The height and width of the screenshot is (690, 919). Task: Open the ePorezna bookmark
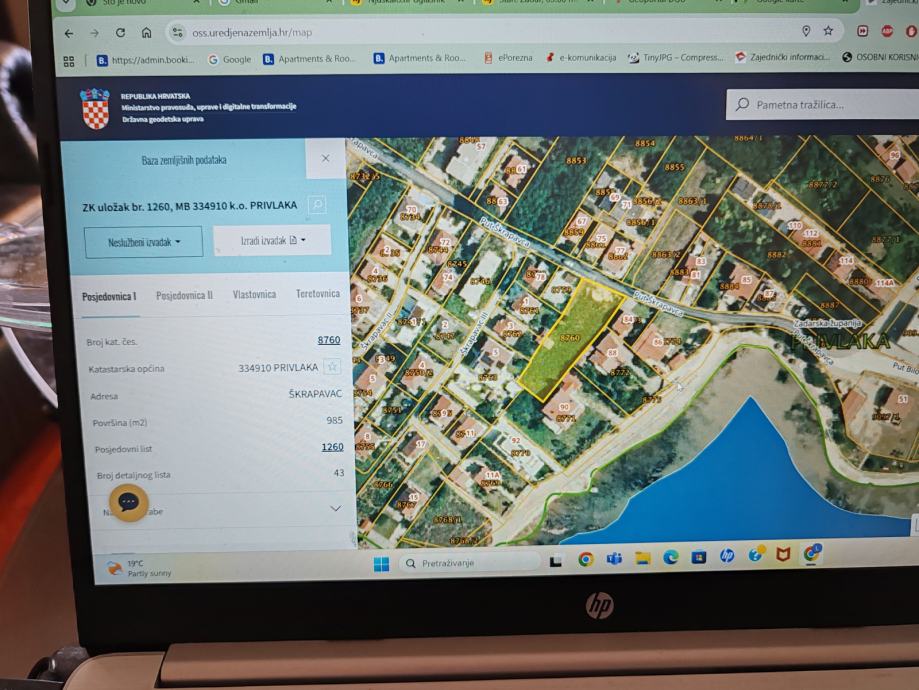(x=508, y=57)
